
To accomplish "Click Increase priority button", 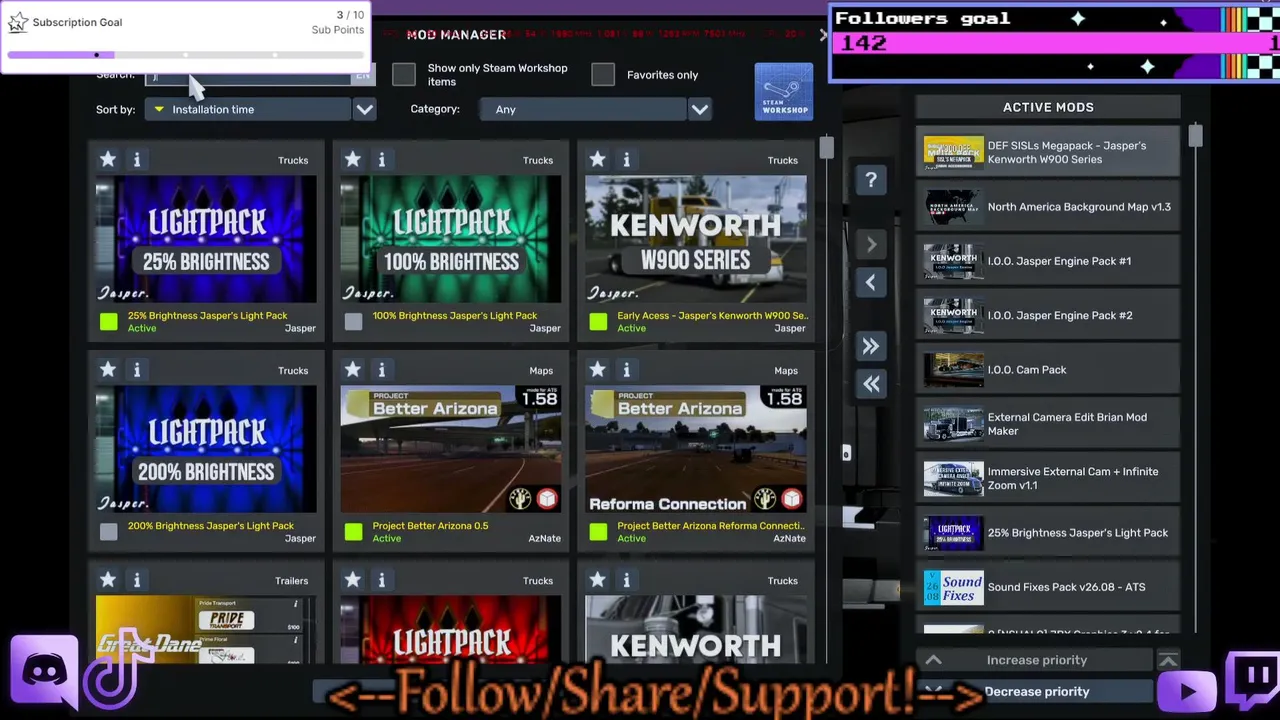I will (x=1035, y=660).
